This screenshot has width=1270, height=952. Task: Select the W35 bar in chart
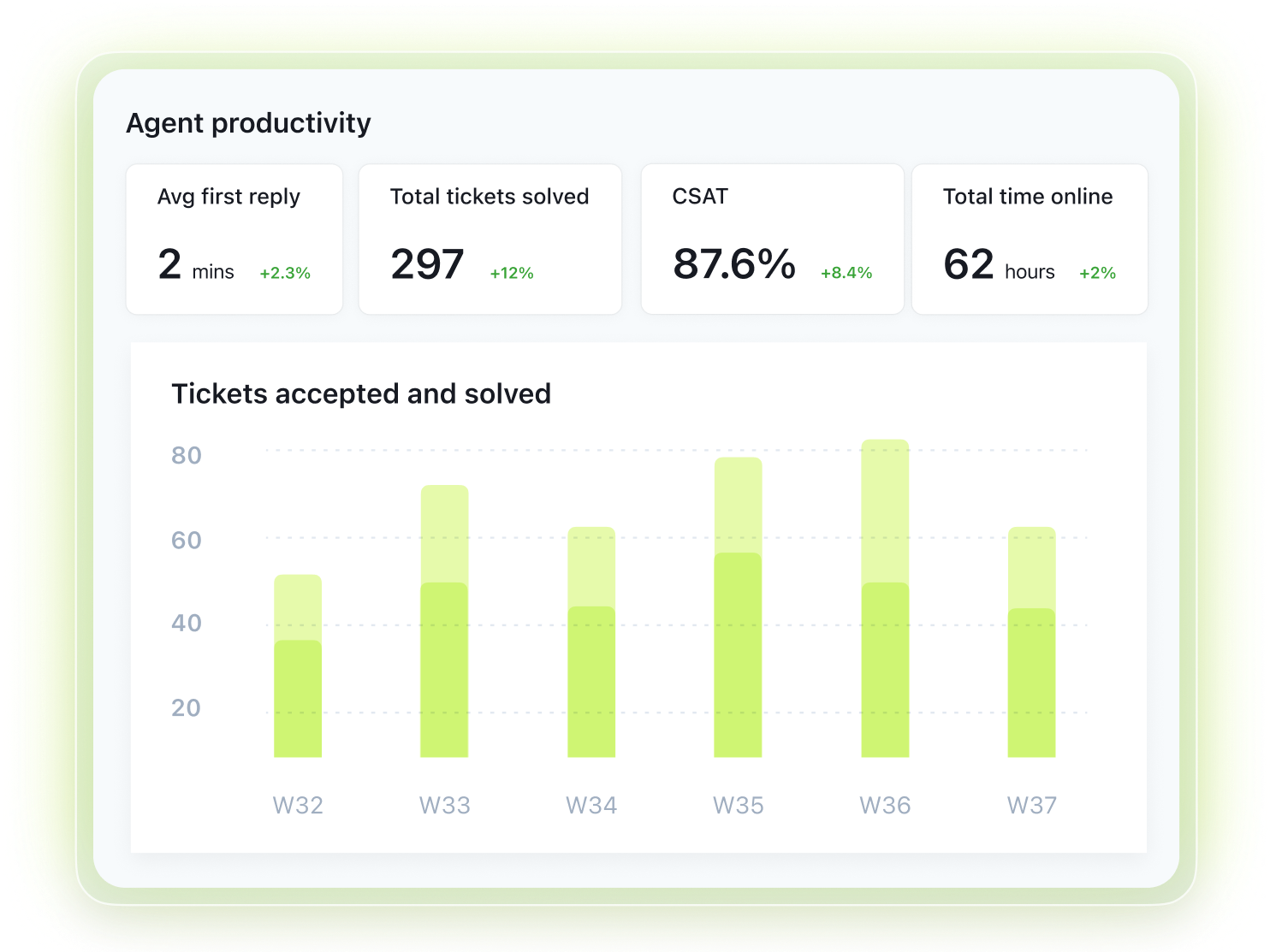click(738, 607)
